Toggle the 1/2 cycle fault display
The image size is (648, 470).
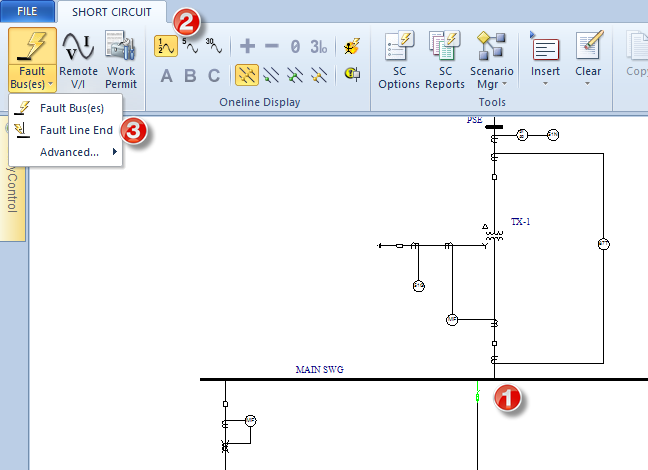[166, 46]
